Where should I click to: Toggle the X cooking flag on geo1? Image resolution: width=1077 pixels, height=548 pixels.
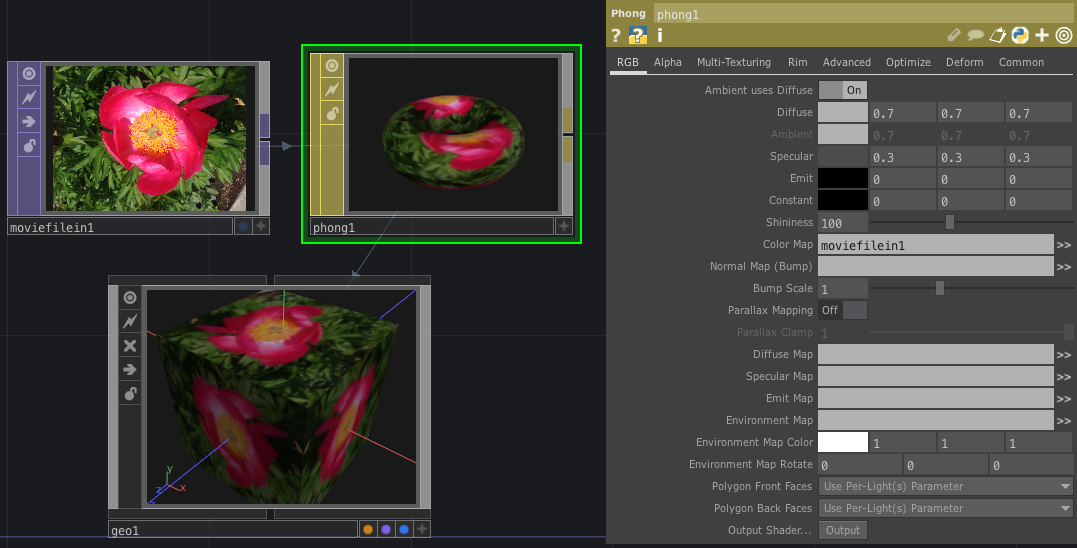[130, 345]
